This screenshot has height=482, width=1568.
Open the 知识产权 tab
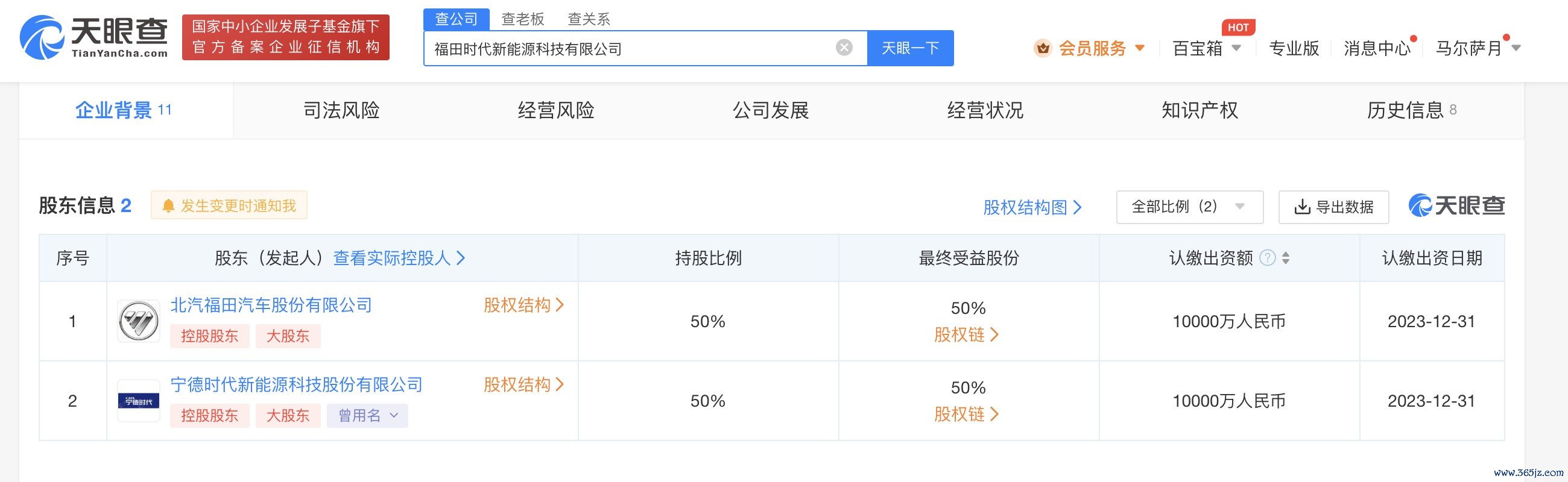tap(1200, 110)
